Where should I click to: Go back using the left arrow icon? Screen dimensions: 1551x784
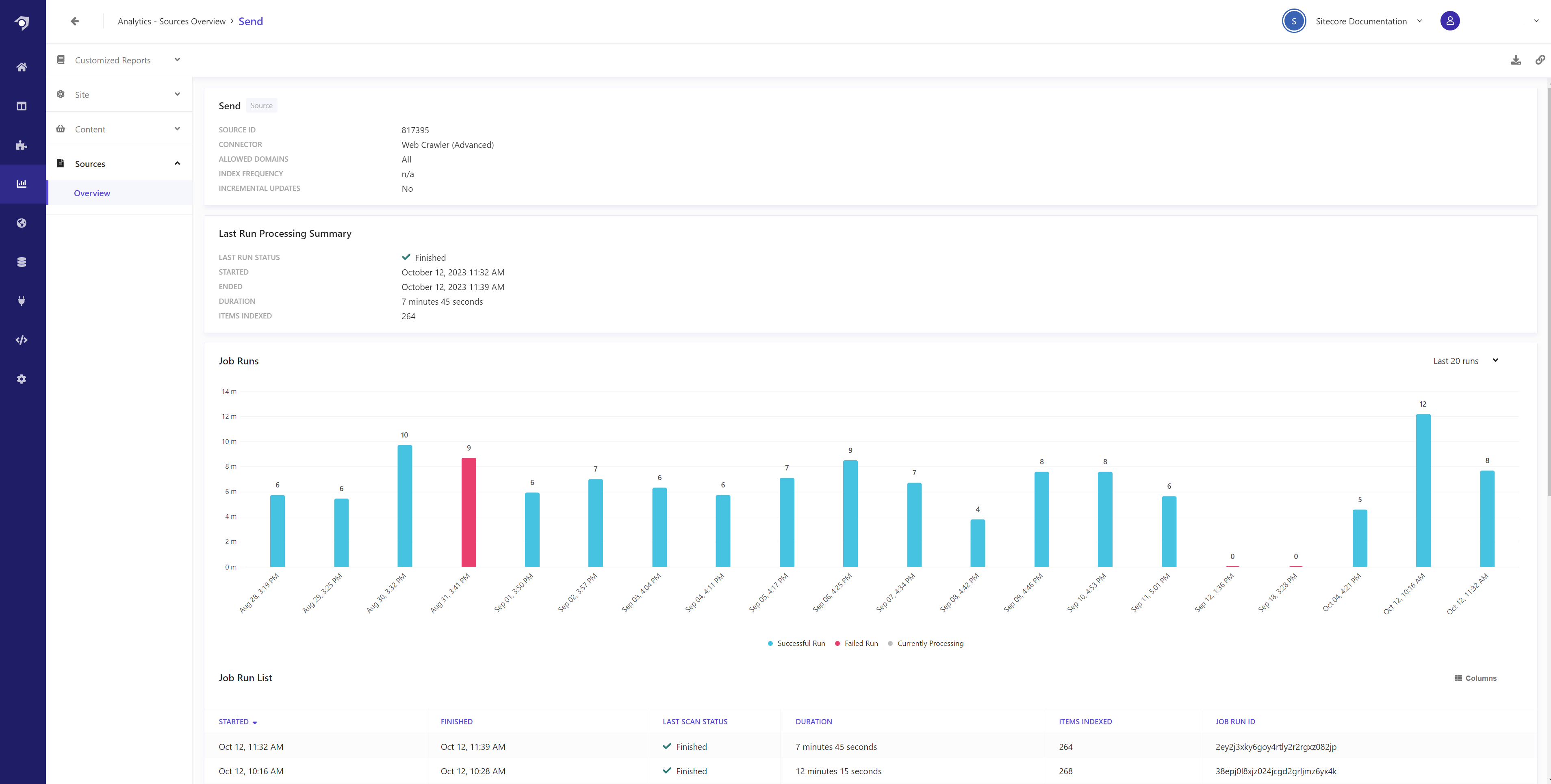[75, 21]
